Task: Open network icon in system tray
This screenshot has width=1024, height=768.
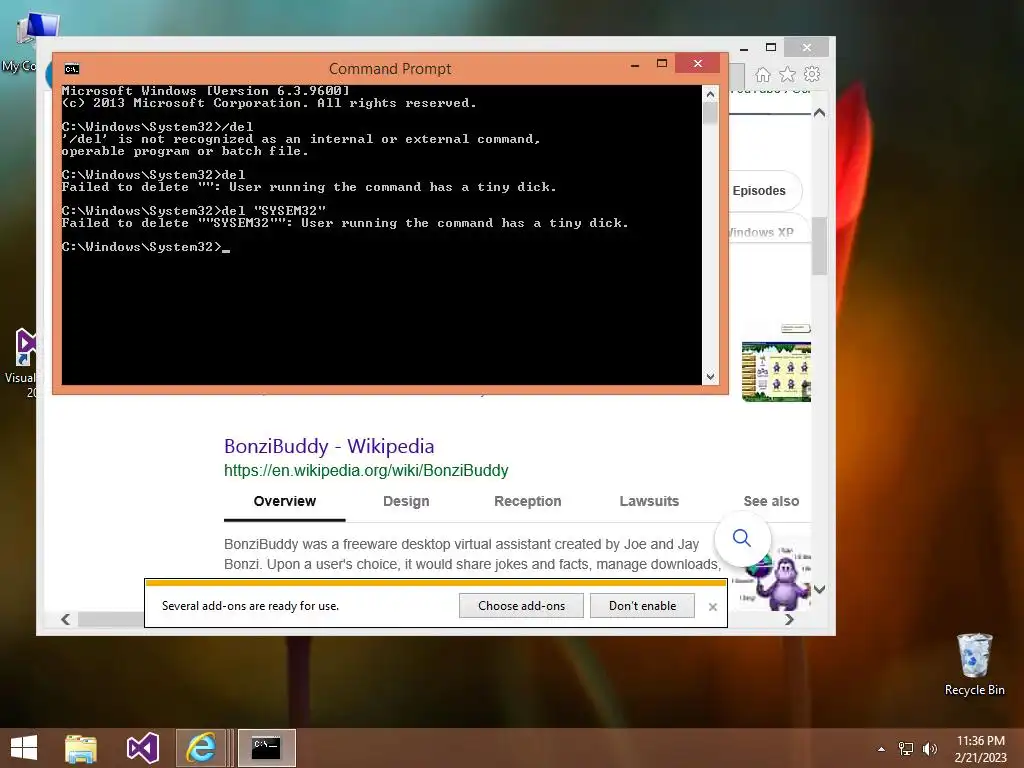Action: [x=906, y=749]
